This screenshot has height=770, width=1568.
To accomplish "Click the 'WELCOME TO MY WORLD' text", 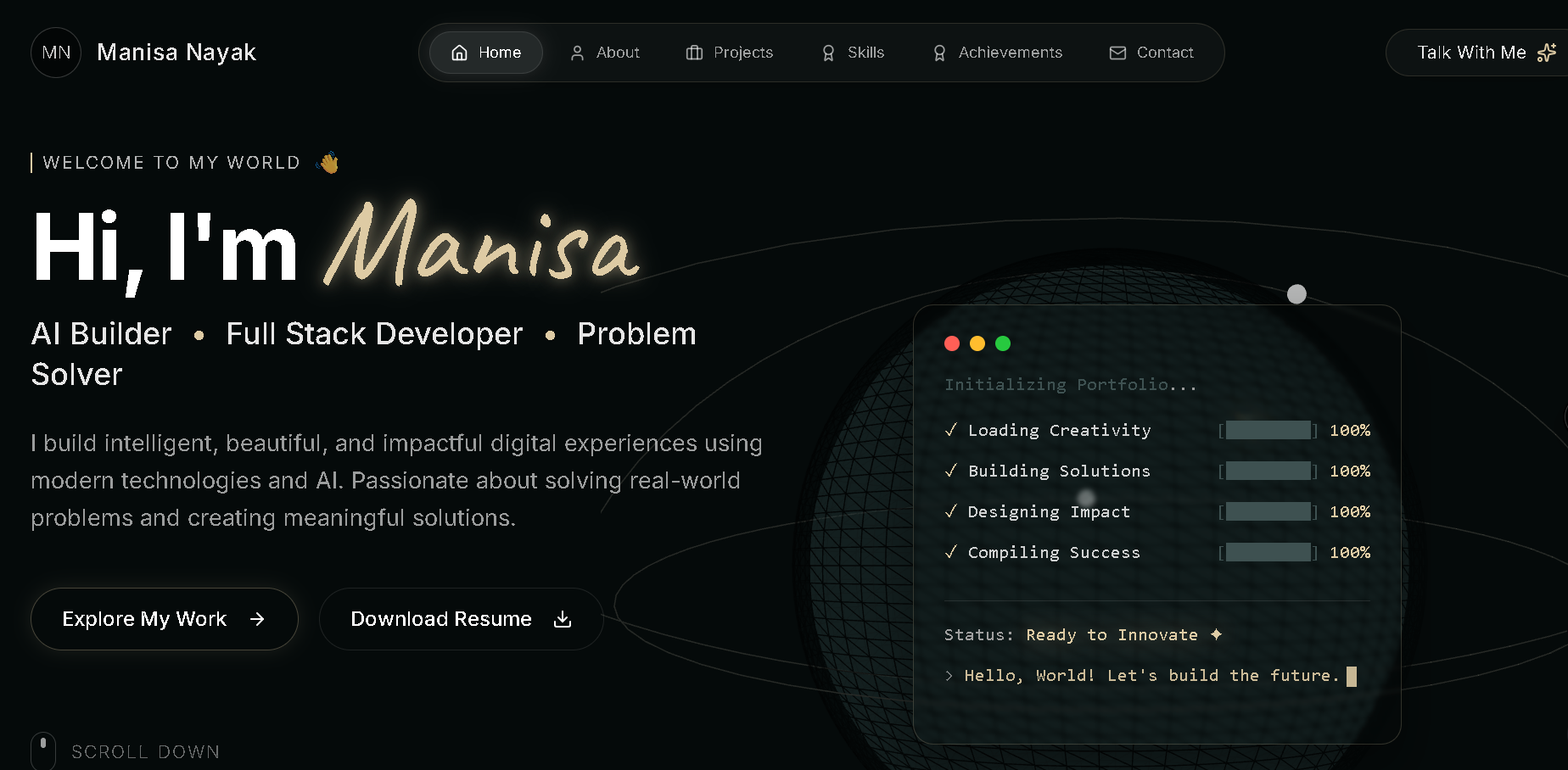I will [171, 162].
